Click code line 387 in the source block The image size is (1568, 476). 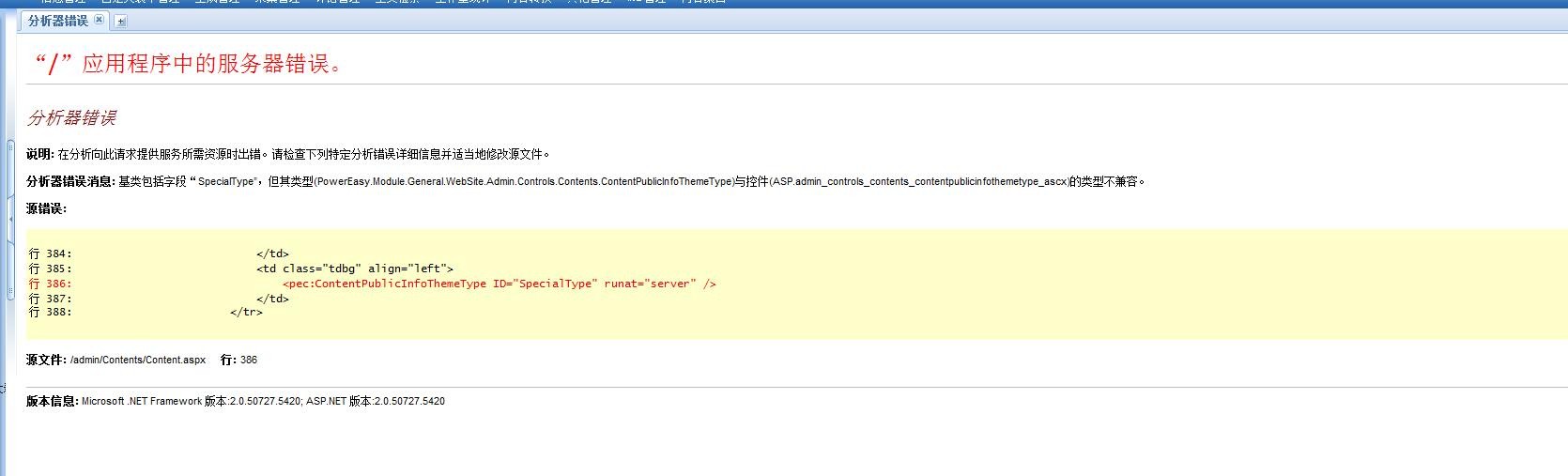click(x=272, y=299)
